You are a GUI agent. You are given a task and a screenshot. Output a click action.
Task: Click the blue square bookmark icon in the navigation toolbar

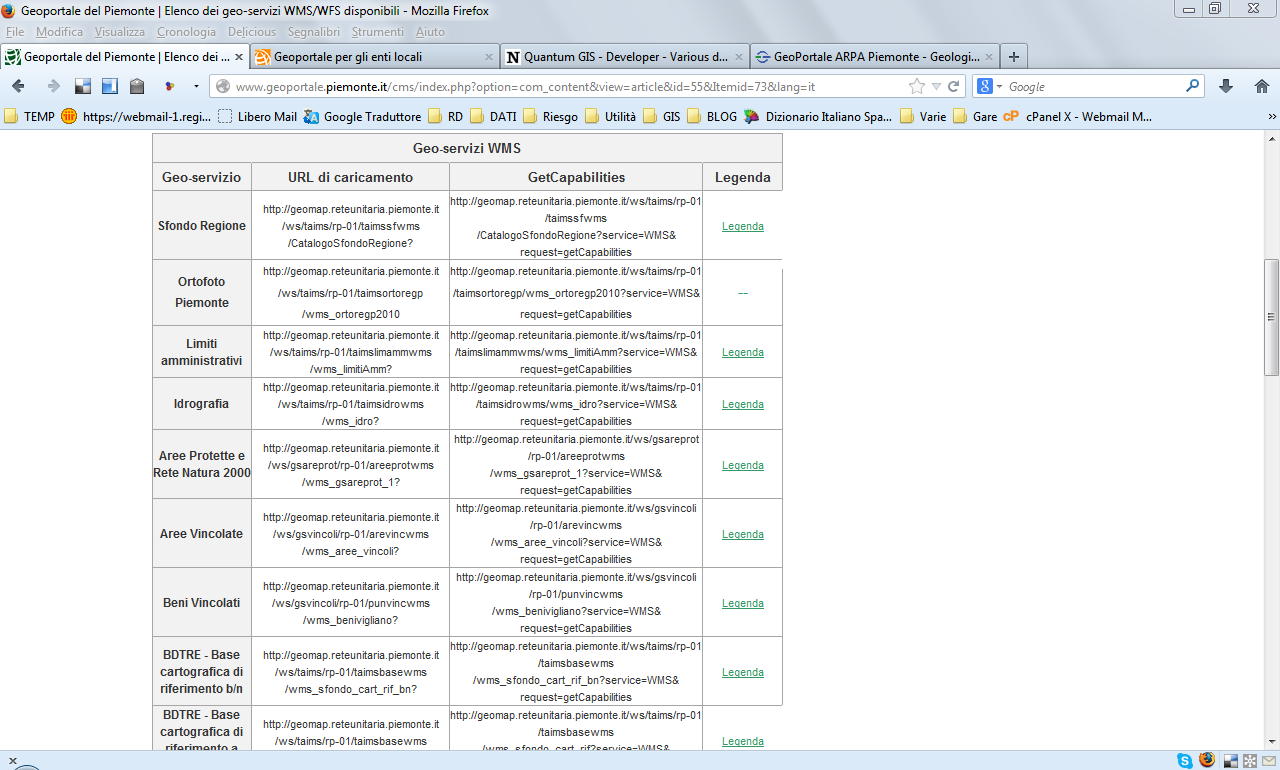click(x=110, y=87)
